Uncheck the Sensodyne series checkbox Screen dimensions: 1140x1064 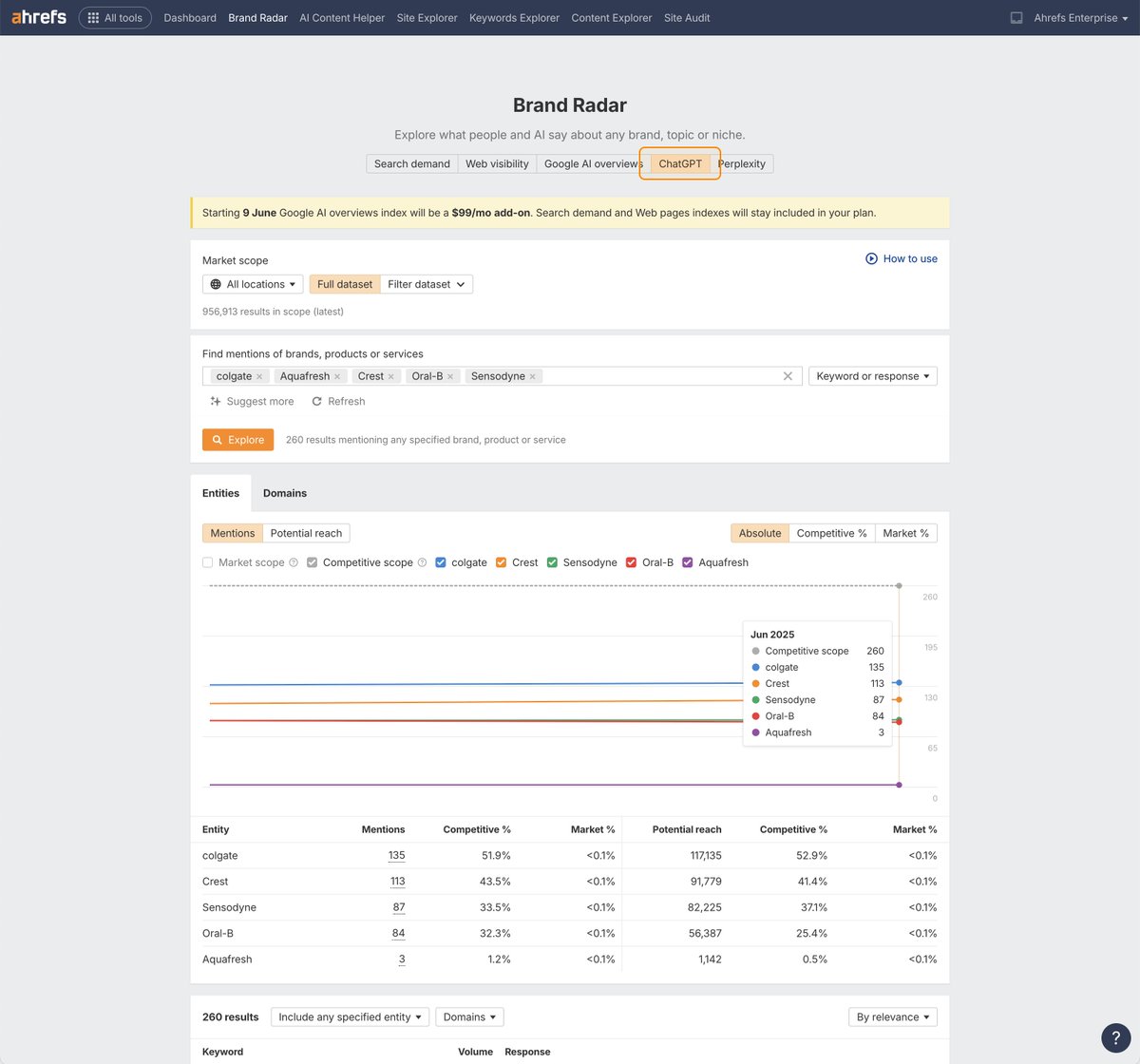[x=552, y=562]
